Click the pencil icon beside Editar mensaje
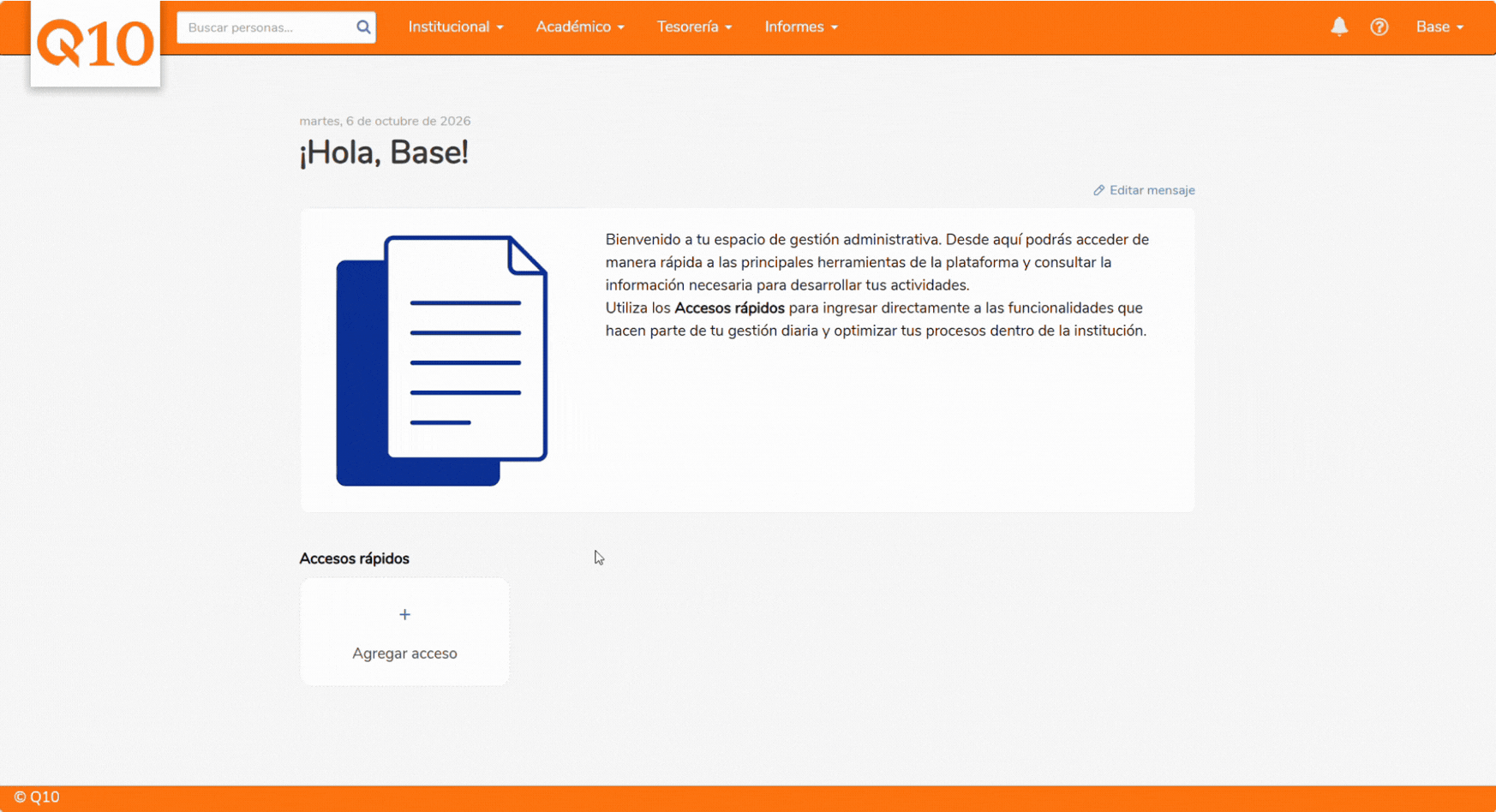1496x812 pixels. (1098, 190)
